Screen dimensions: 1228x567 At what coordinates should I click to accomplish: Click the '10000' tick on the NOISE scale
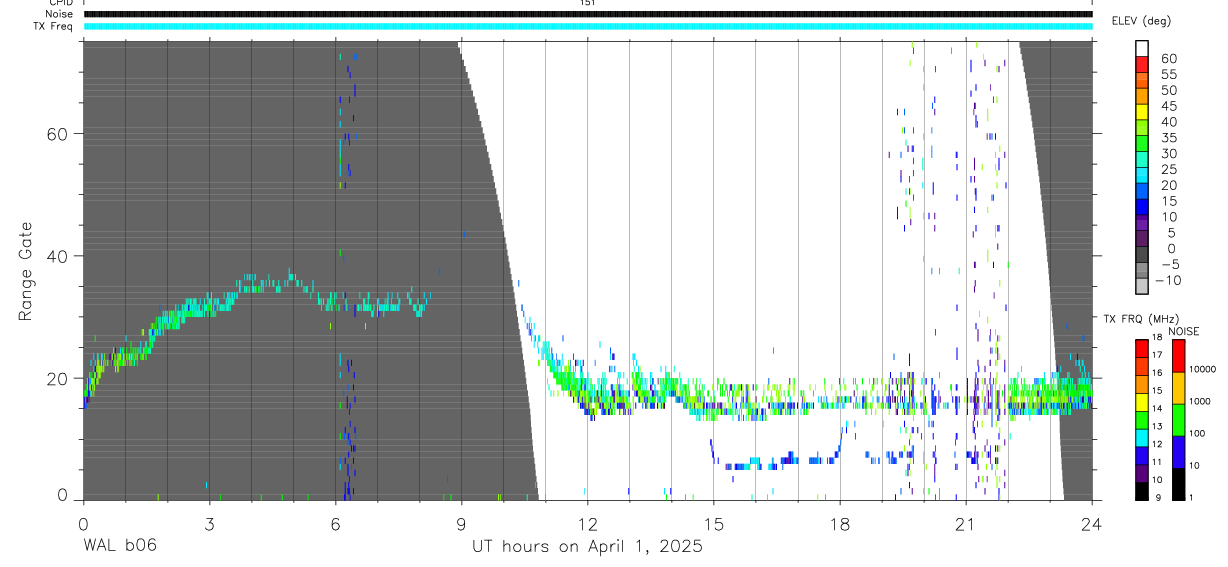point(1201,370)
